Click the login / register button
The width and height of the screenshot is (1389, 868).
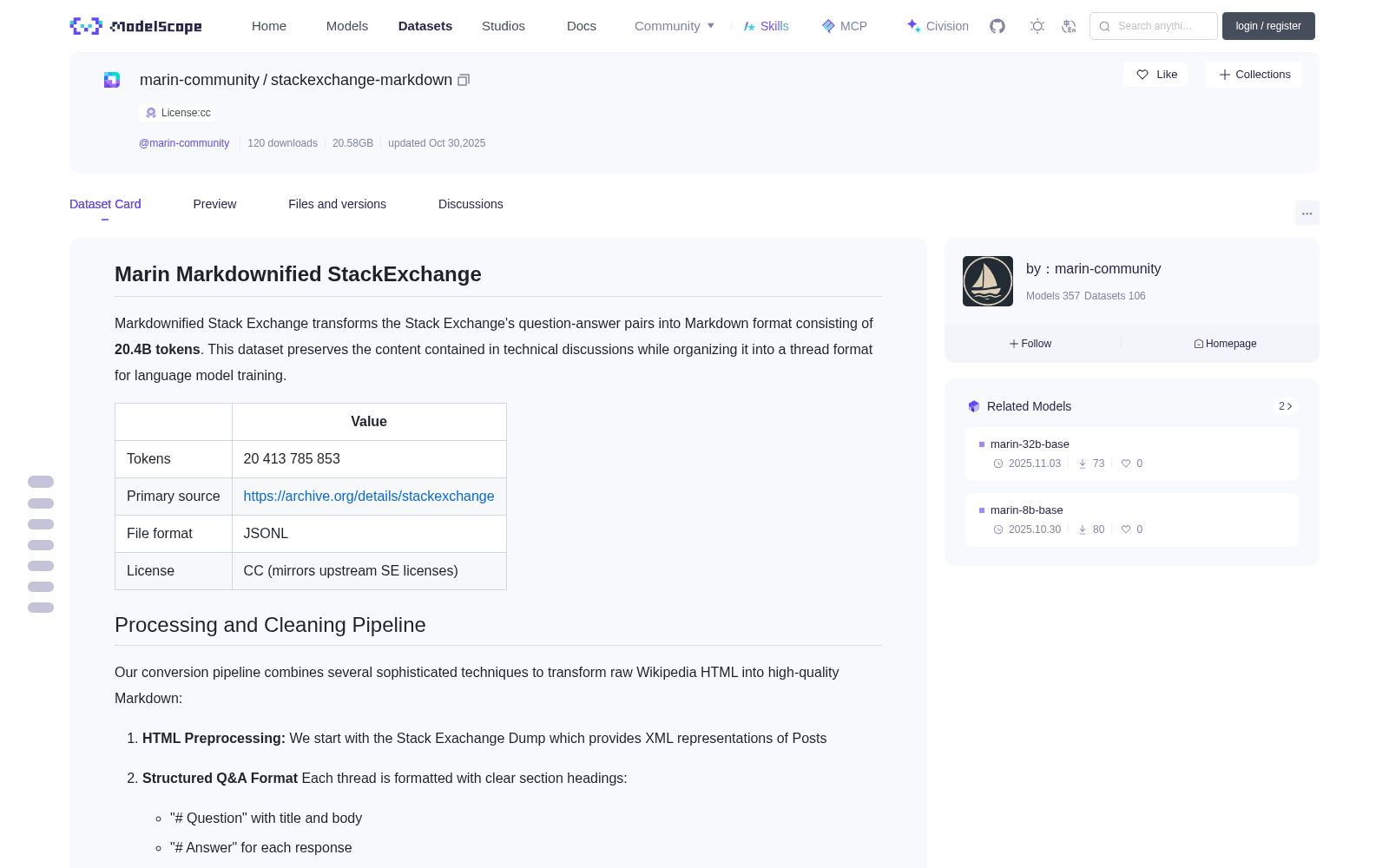[1268, 26]
